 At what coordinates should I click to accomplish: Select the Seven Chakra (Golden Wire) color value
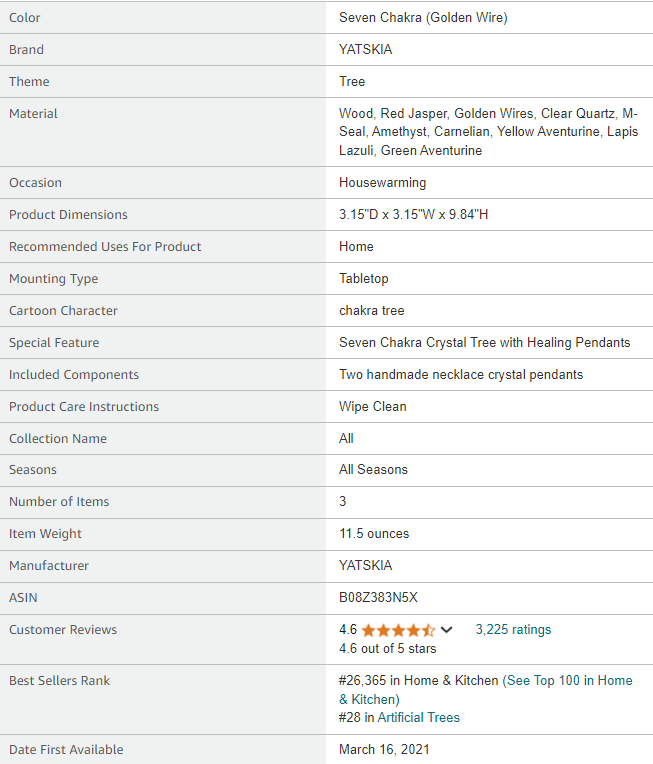pos(423,18)
